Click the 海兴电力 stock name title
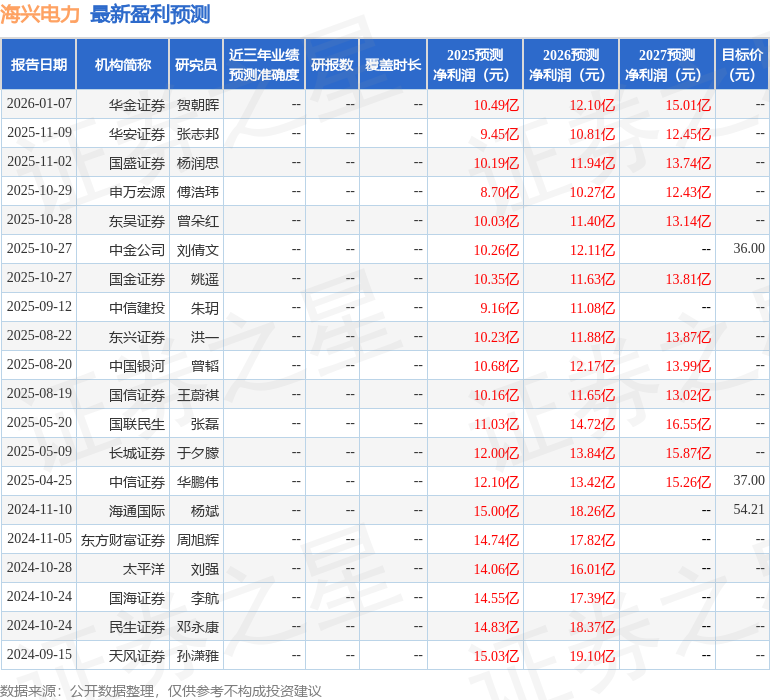The height and width of the screenshot is (700, 770). point(40,14)
